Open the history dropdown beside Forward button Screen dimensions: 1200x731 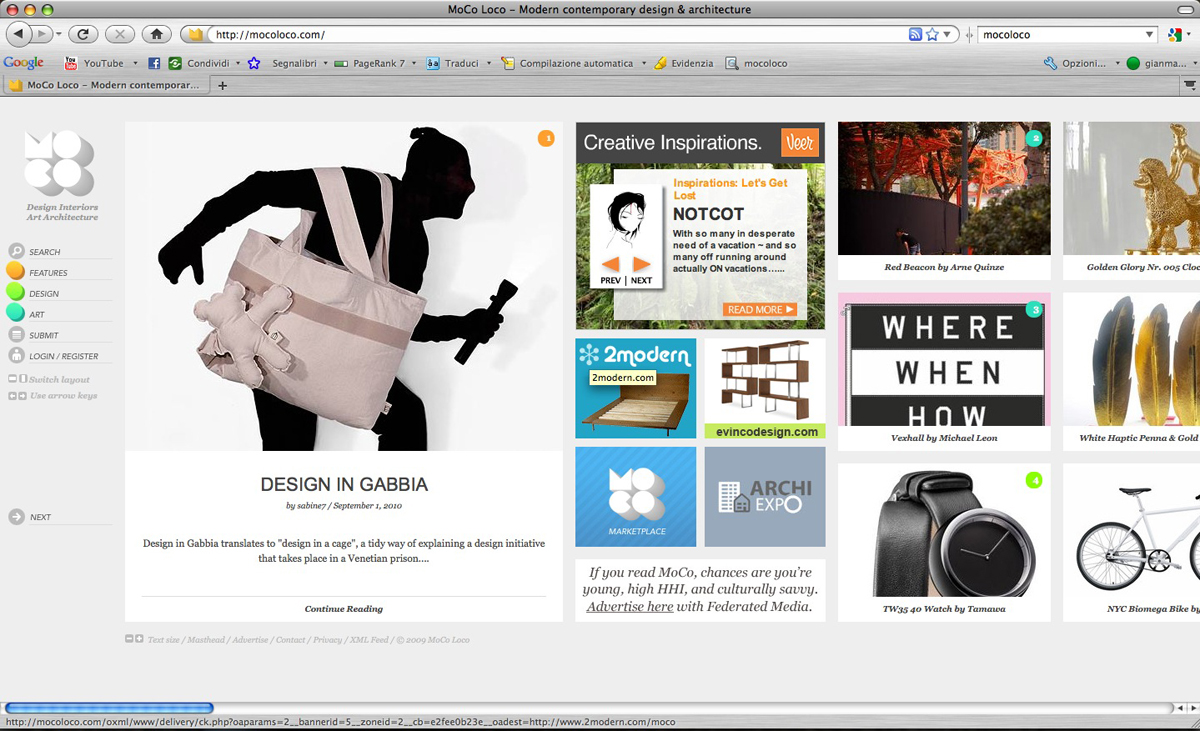59,35
